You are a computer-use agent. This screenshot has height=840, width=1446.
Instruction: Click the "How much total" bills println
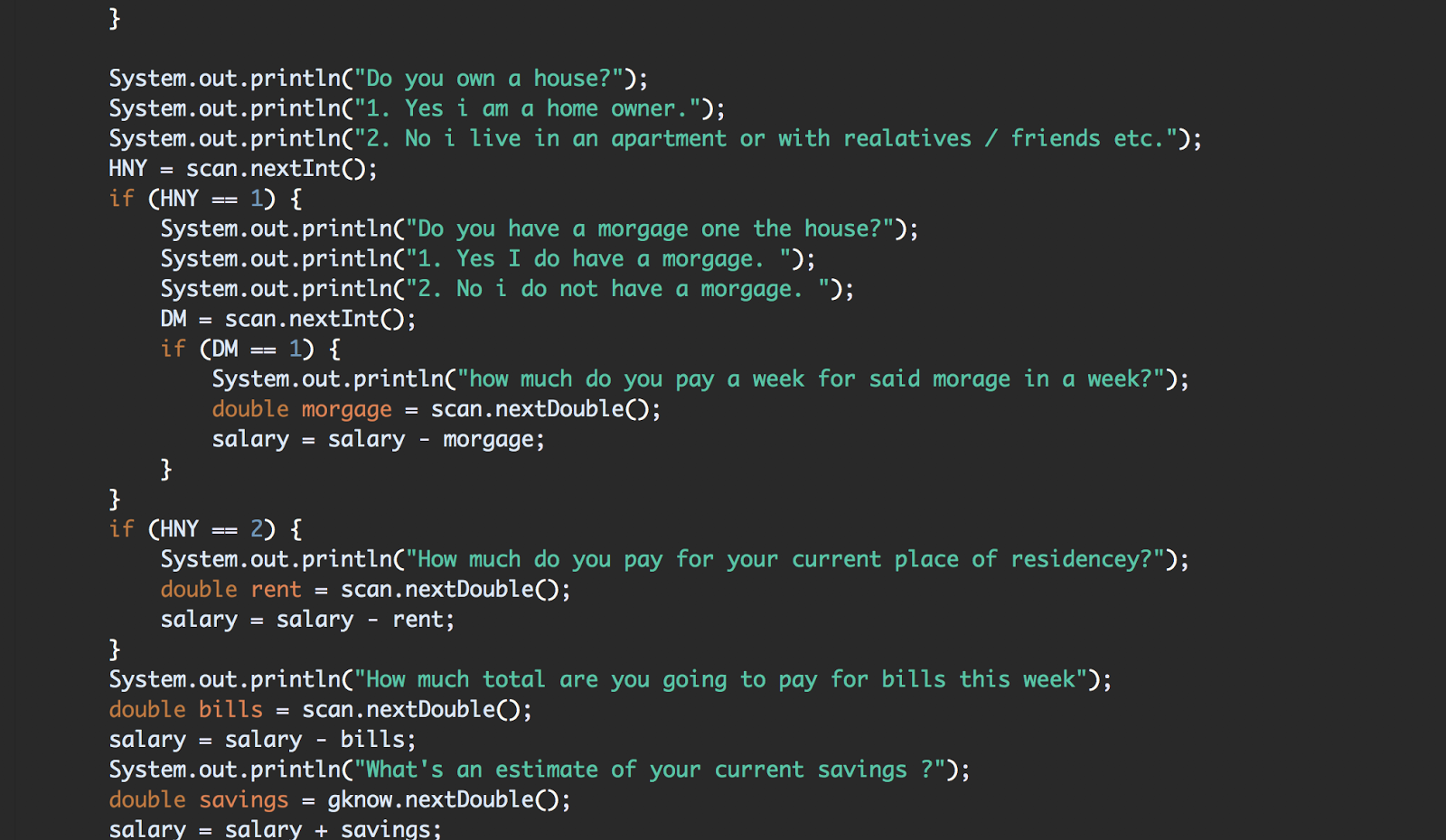610,680
